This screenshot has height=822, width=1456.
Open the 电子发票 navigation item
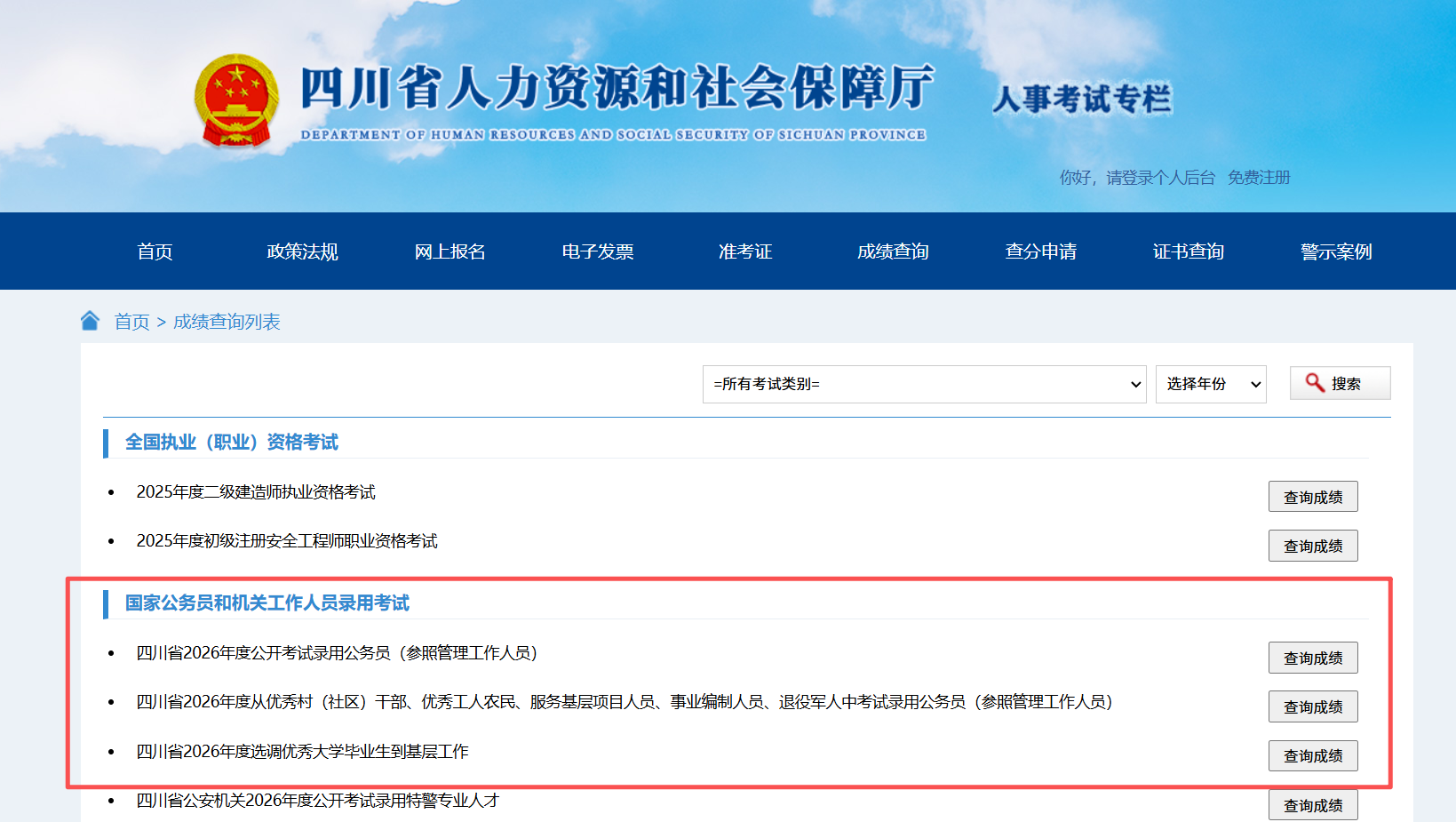point(597,251)
